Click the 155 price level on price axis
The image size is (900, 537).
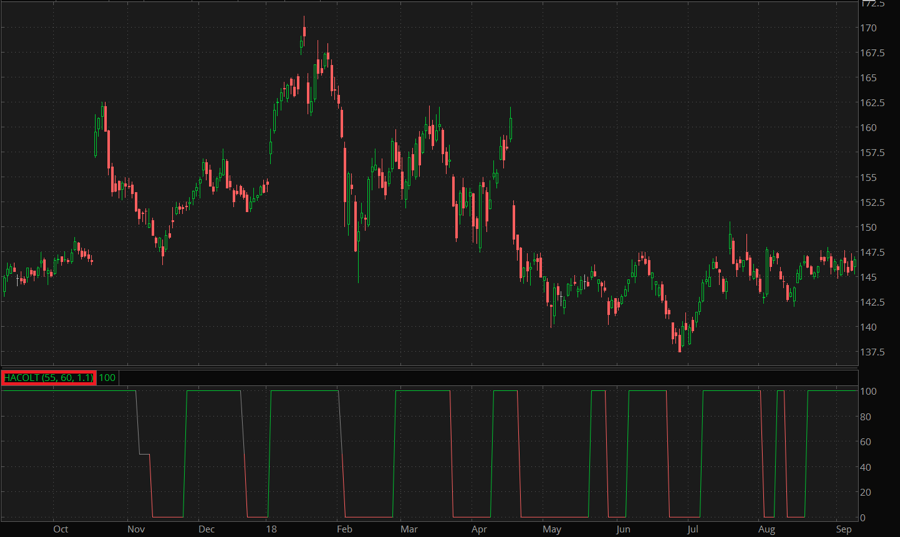pyautogui.click(x=869, y=177)
